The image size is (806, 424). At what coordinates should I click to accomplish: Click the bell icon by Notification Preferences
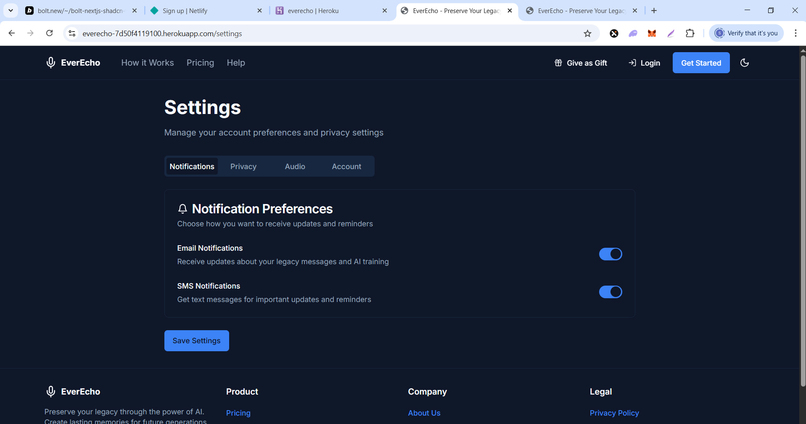tap(182, 209)
